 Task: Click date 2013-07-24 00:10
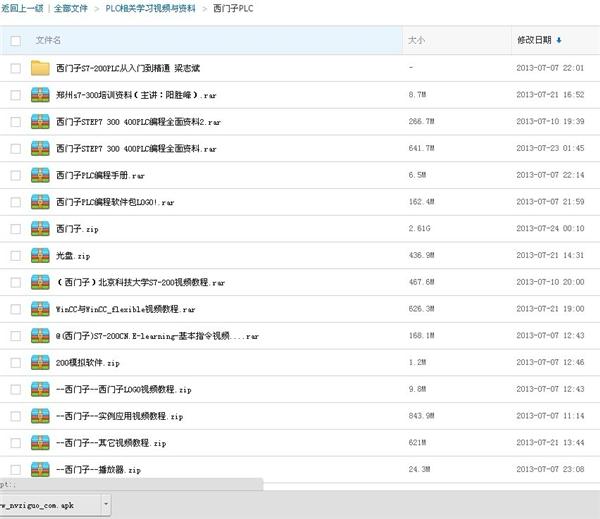pyautogui.click(x=550, y=228)
